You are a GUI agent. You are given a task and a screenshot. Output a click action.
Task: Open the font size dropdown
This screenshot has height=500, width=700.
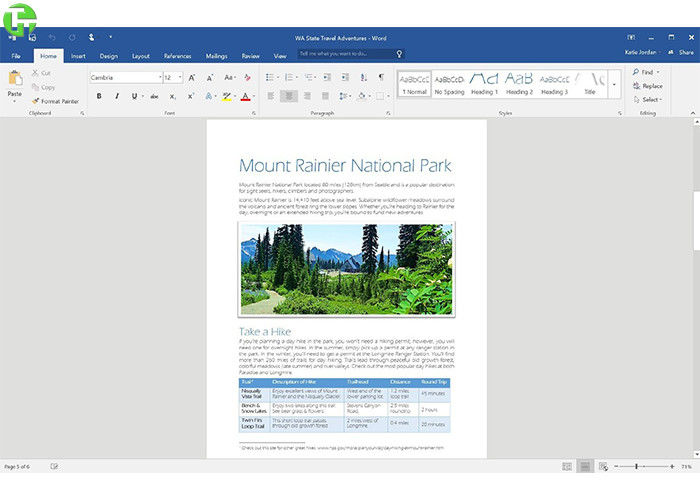[181, 77]
